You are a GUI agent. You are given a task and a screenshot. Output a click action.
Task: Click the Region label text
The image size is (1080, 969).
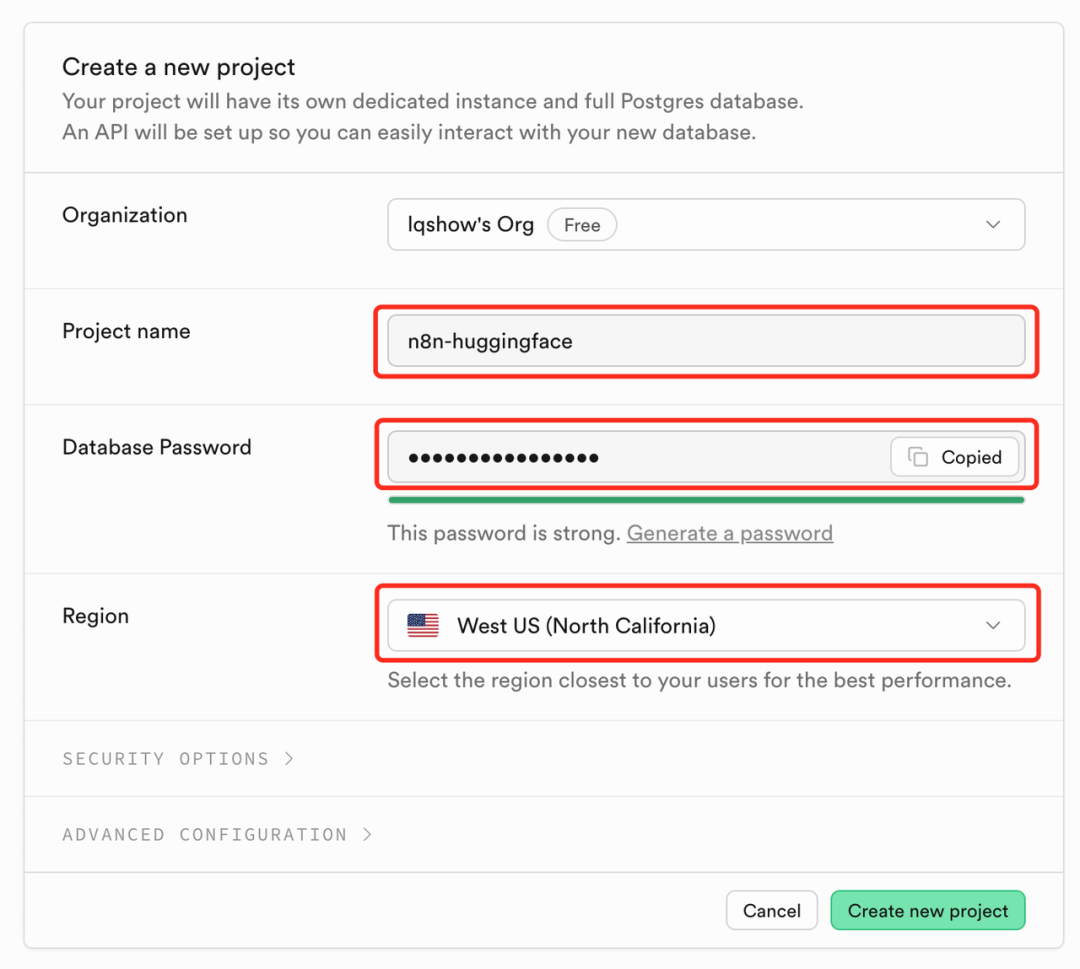pyautogui.click(x=96, y=616)
